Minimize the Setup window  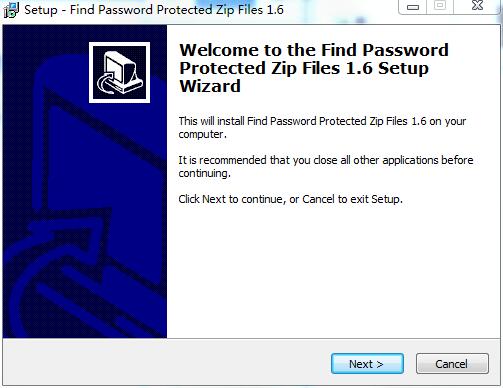[413, 7]
